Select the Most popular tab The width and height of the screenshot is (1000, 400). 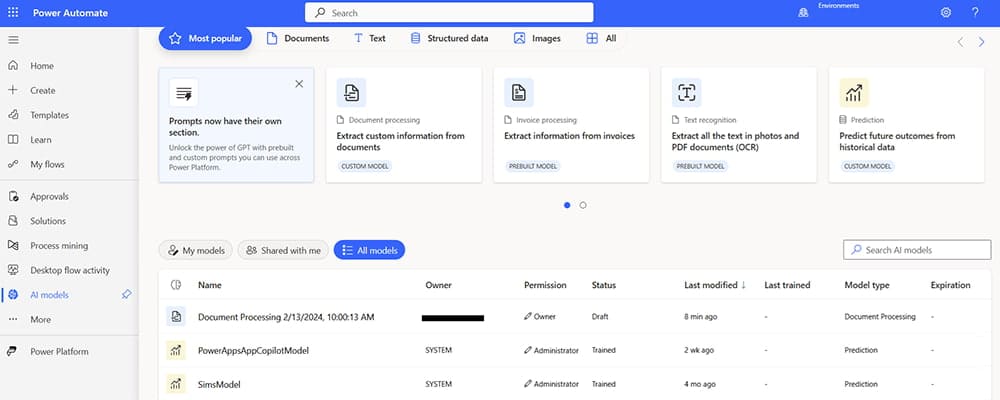coord(205,38)
